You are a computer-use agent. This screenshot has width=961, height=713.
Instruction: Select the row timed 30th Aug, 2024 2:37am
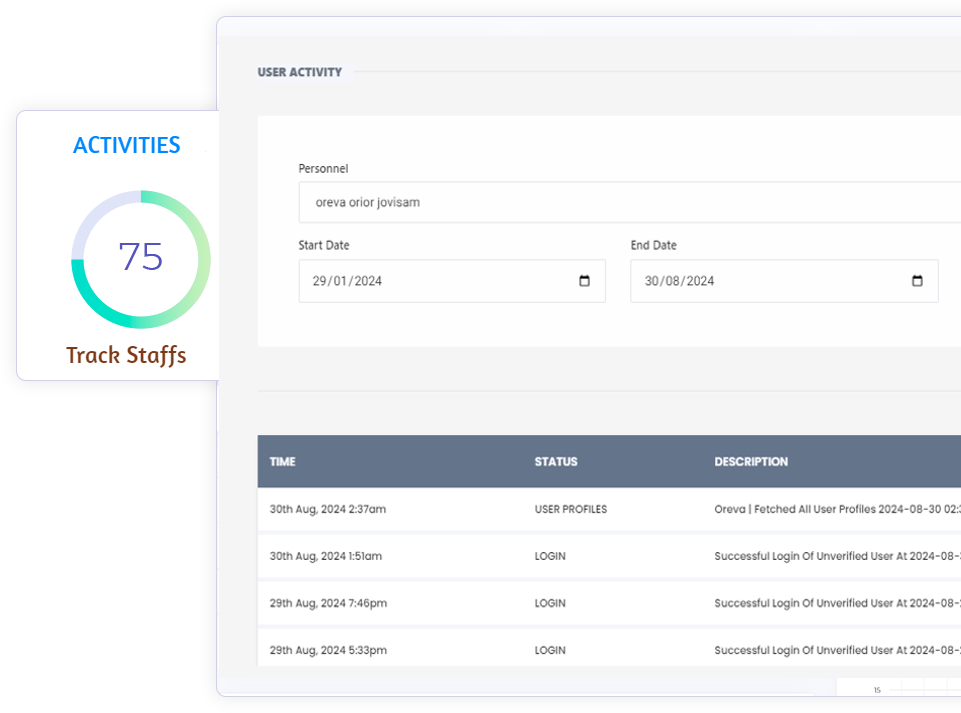pos(609,509)
